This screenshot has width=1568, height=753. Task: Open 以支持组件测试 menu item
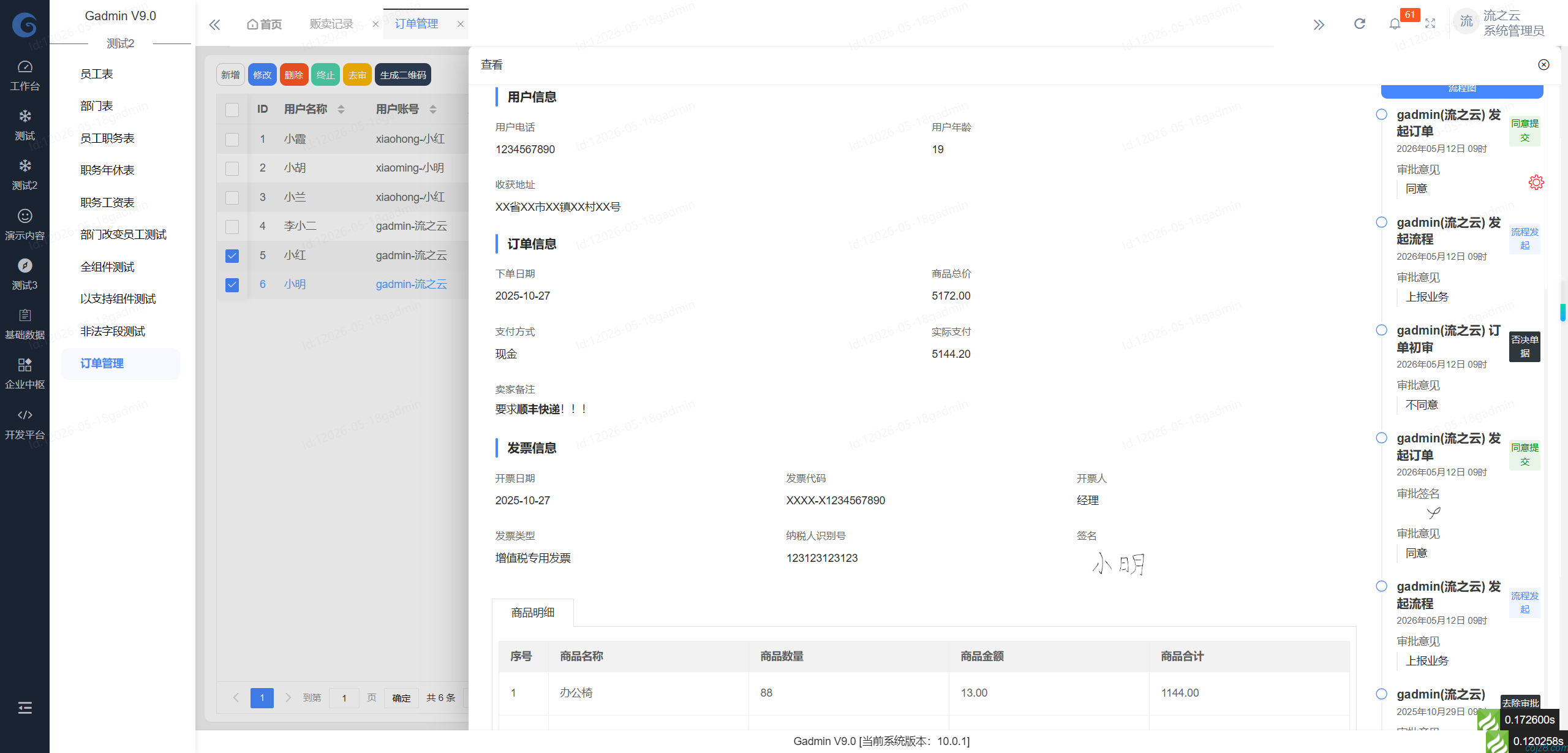pos(118,299)
